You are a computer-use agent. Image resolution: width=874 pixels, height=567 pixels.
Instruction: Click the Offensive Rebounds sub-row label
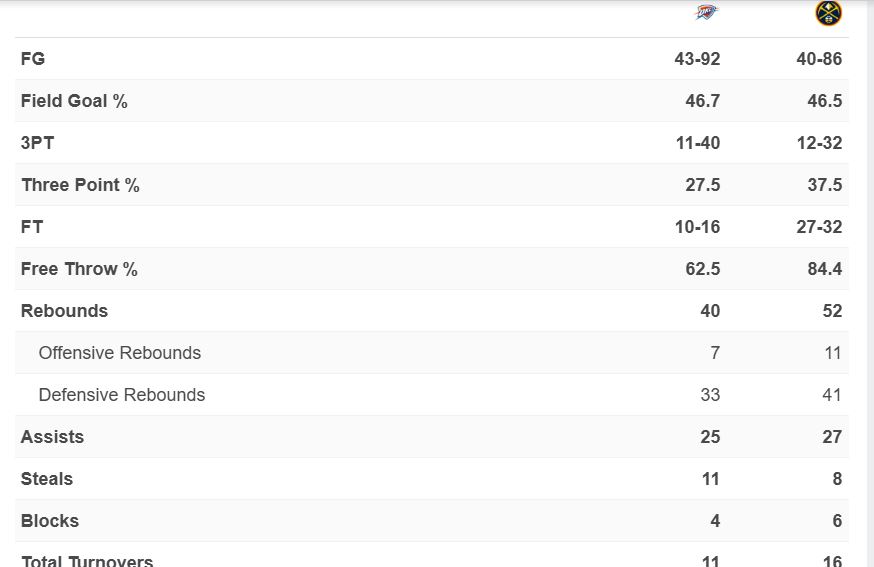point(119,353)
